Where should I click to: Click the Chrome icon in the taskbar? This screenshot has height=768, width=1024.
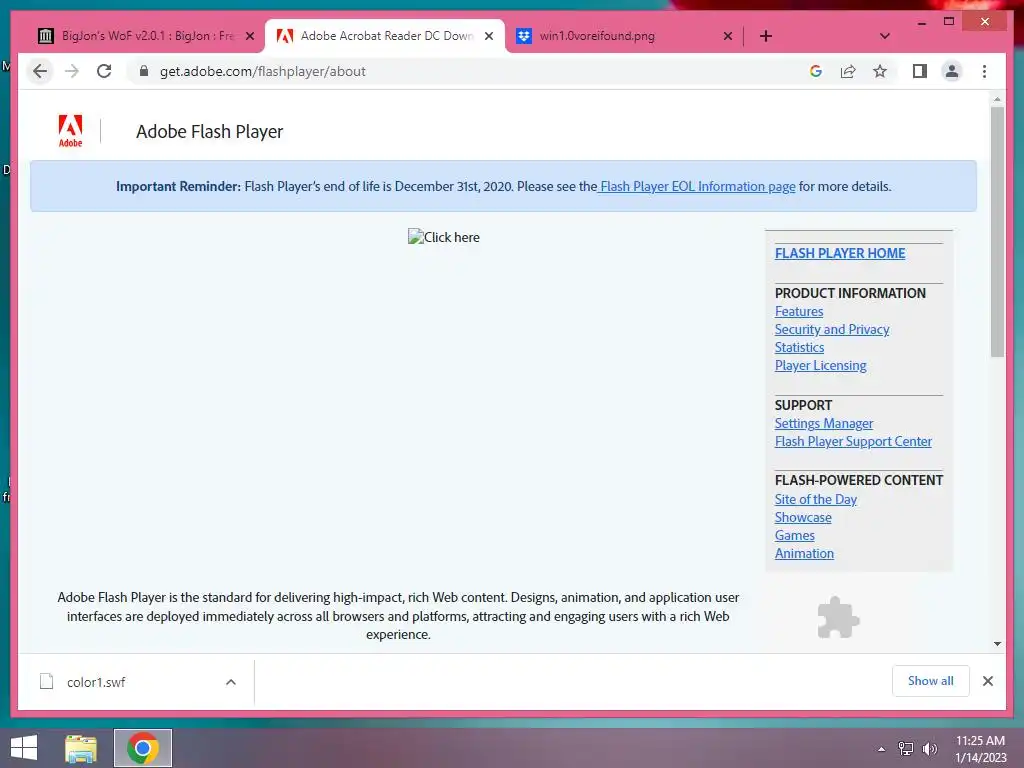[143, 748]
